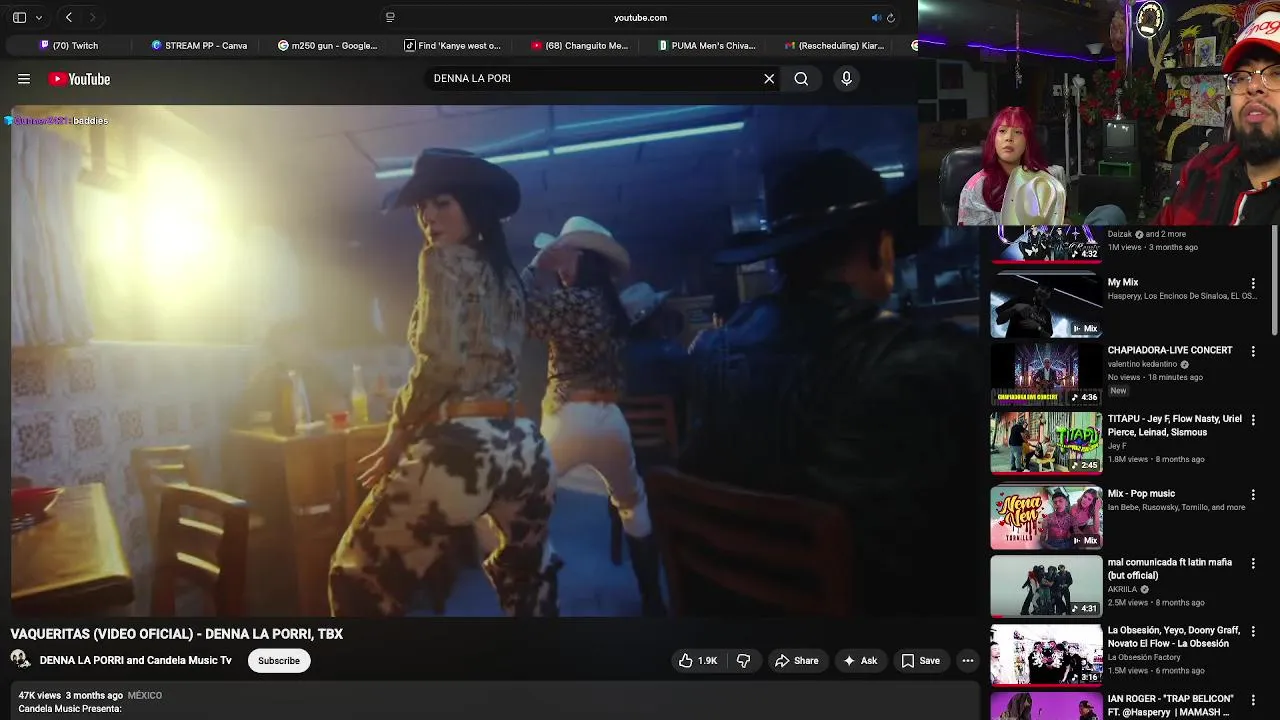Click the VAQUERITAS (VIDEO OFICIAL) title text
This screenshot has height=720, width=1280.
(177, 634)
